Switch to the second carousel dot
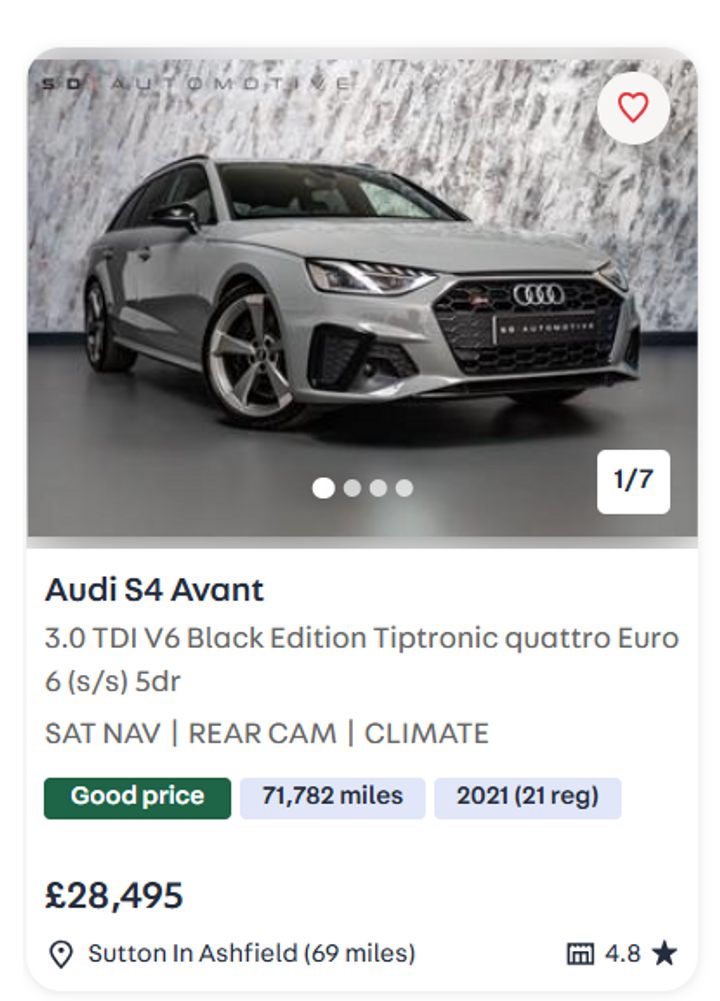This screenshot has height=1001, width=720. coord(352,488)
